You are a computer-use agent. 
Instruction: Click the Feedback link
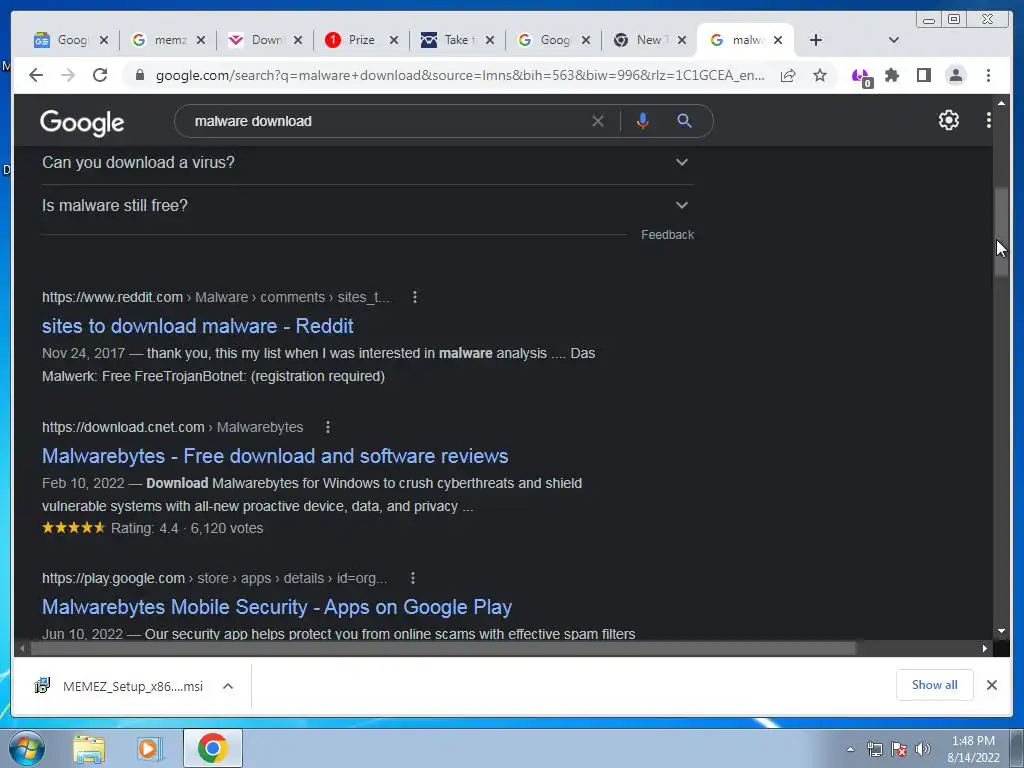tap(667, 235)
